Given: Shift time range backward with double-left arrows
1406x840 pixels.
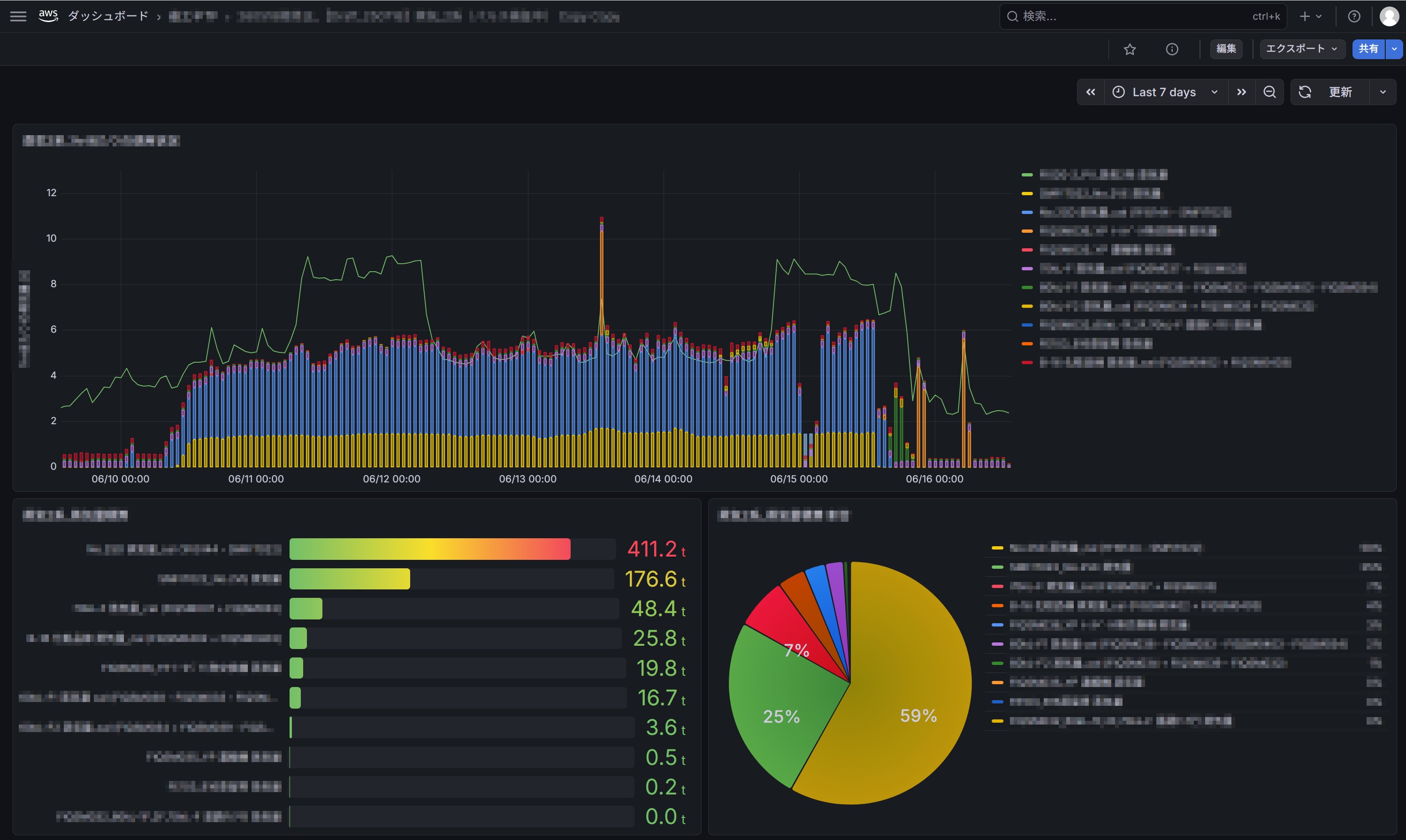Looking at the screenshot, I should [1091, 92].
